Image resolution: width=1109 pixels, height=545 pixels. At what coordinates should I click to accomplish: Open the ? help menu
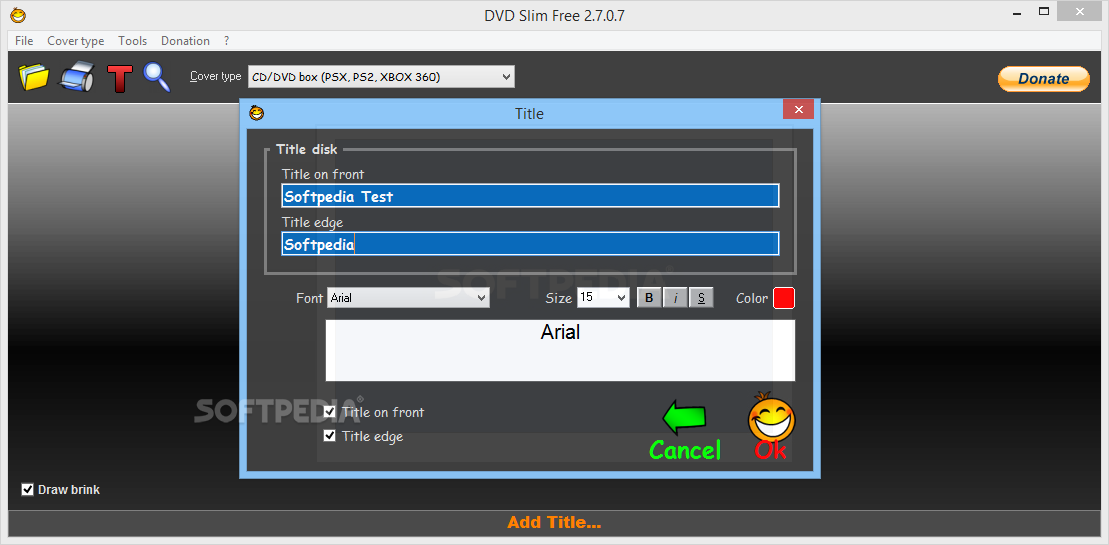(x=226, y=41)
